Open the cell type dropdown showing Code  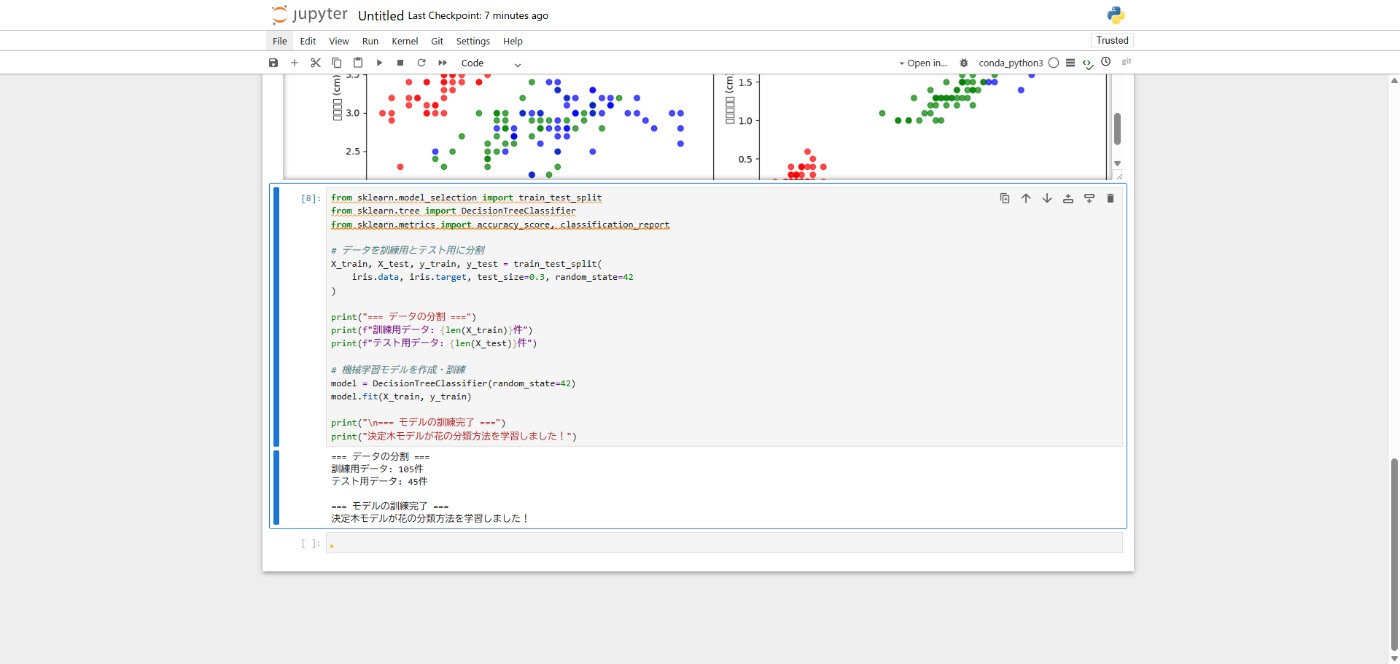click(490, 63)
